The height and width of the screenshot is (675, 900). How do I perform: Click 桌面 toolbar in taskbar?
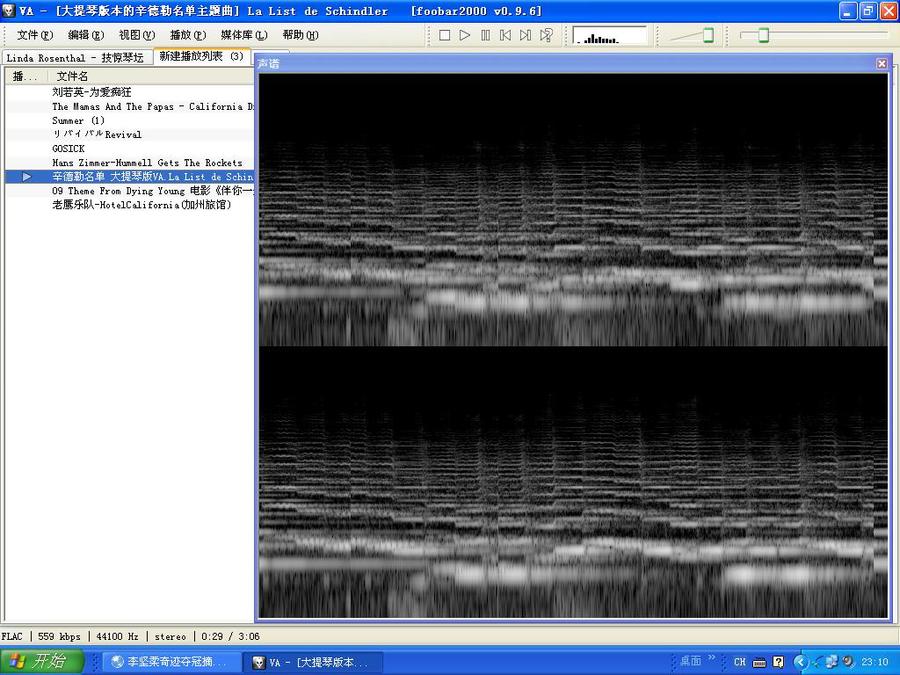[x=690, y=660]
